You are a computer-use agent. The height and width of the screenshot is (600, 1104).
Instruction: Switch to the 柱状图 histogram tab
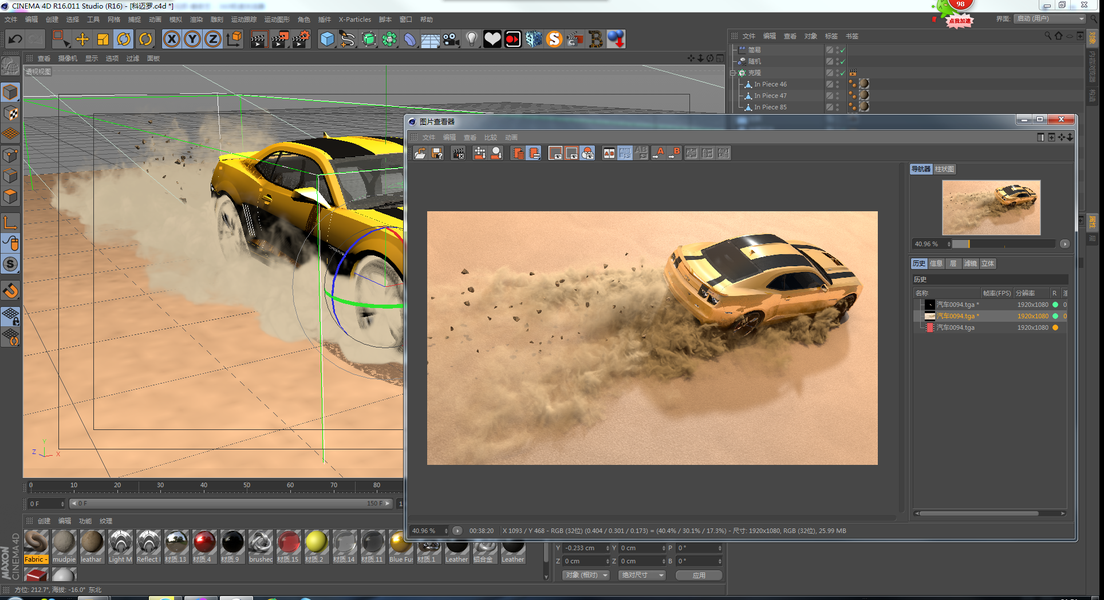point(945,169)
